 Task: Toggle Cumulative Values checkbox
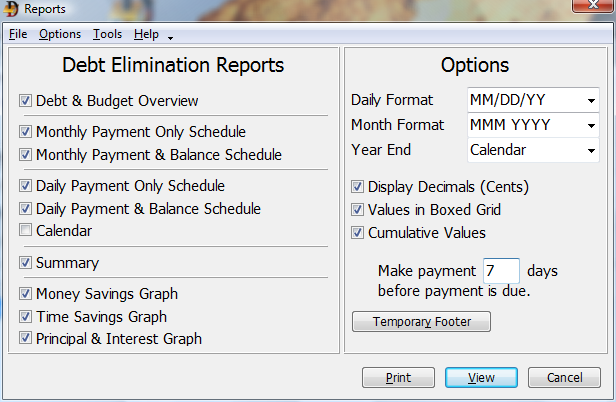tap(358, 233)
